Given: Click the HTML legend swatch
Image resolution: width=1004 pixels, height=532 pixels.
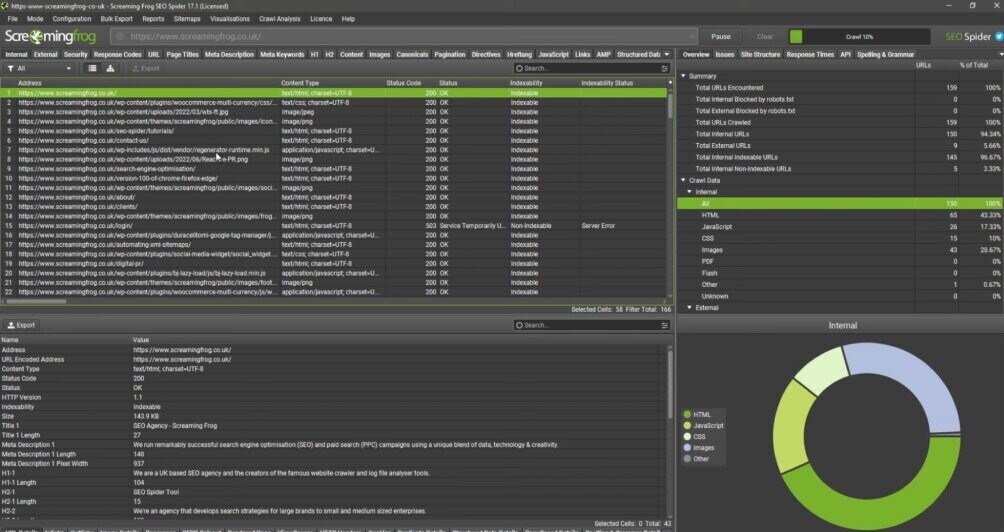Looking at the screenshot, I should coord(687,415).
